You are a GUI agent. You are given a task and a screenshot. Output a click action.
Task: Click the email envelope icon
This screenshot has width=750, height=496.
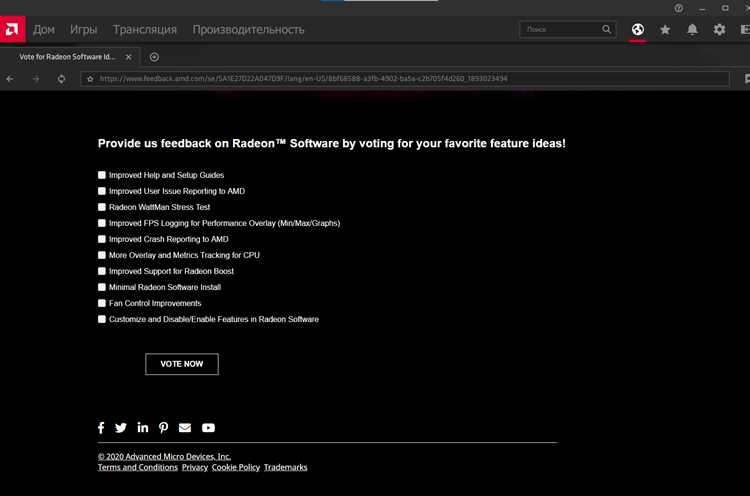pos(185,428)
